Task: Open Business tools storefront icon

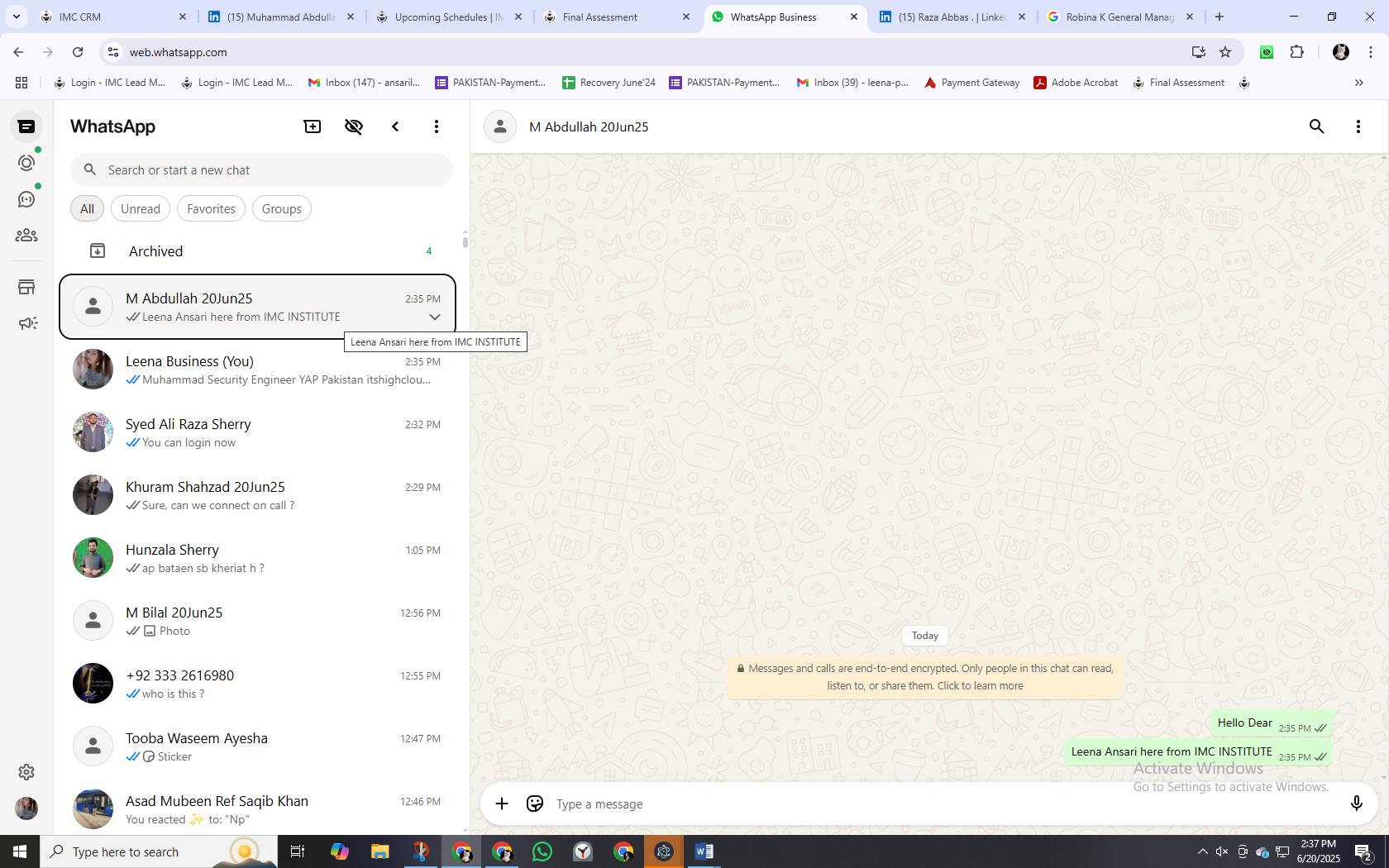Action: 26,287
